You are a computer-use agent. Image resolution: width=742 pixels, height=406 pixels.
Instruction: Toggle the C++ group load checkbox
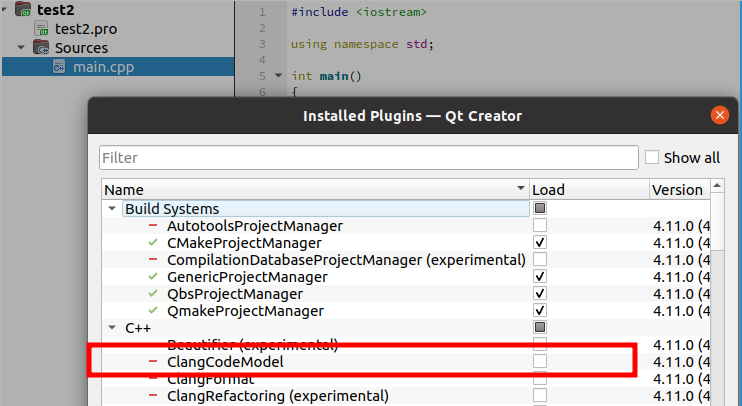tap(540, 327)
